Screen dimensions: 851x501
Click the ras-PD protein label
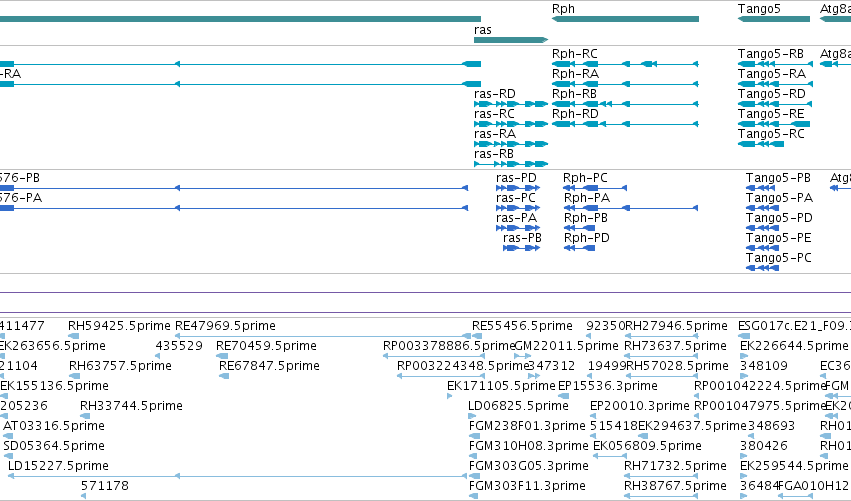[516, 178]
